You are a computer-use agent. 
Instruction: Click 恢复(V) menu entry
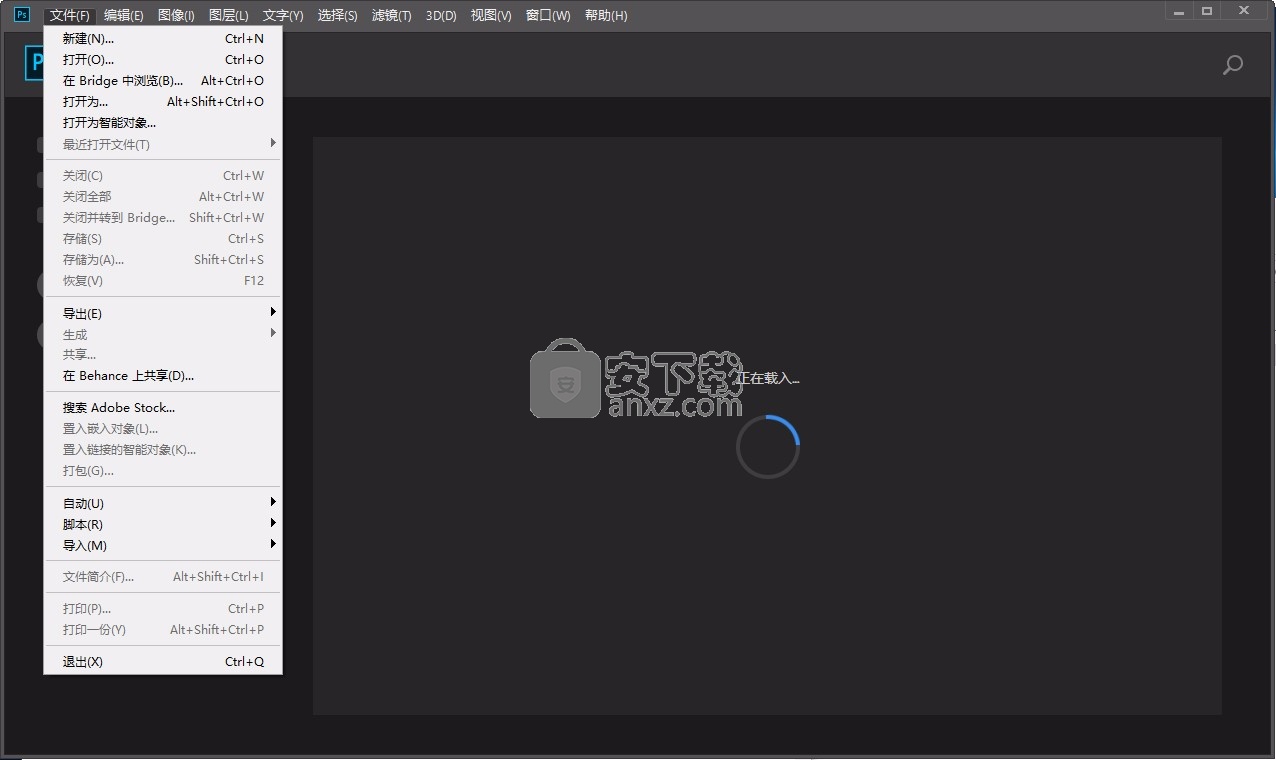point(163,281)
